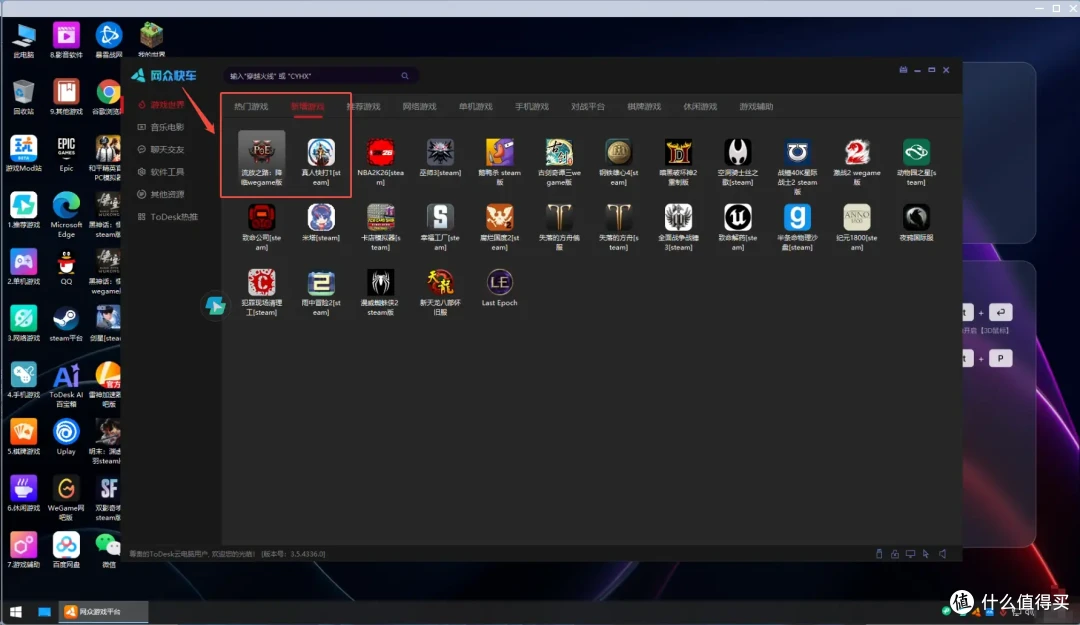Viewport: 1080px width, 625px height.
Task: Switch to 推荐游戏 tab
Action: [x=363, y=107]
